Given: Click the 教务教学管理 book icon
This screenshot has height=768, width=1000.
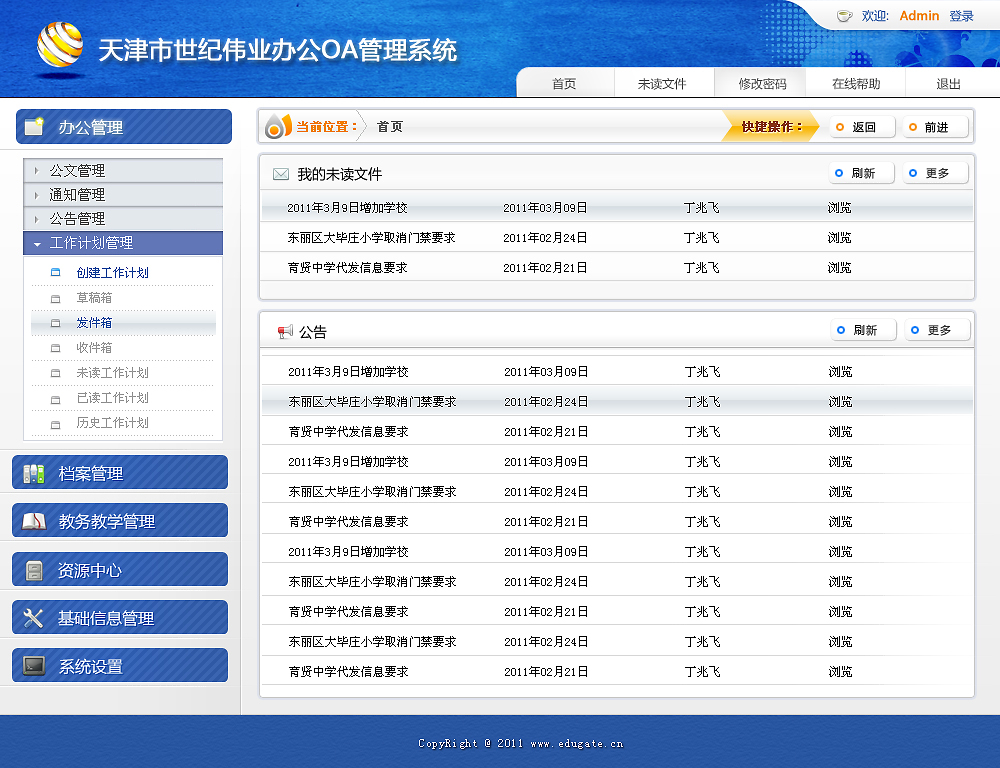Looking at the screenshot, I should (34, 521).
